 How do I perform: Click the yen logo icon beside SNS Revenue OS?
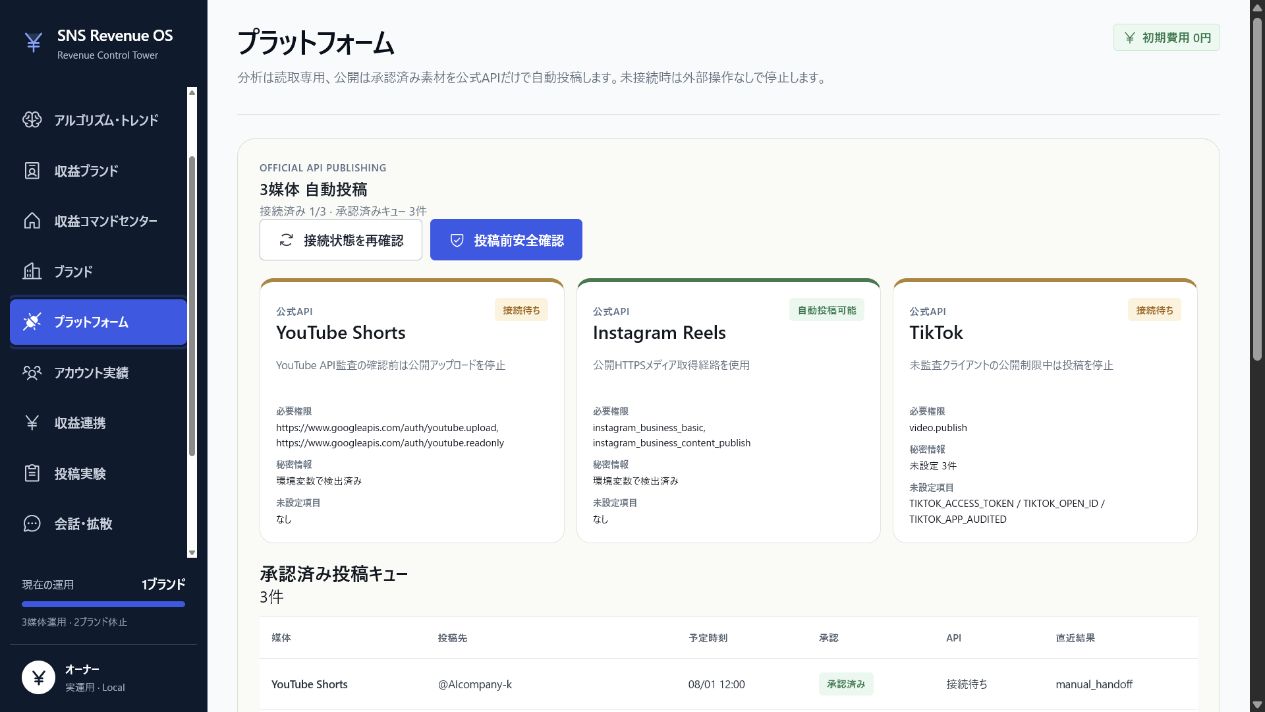tap(33, 42)
